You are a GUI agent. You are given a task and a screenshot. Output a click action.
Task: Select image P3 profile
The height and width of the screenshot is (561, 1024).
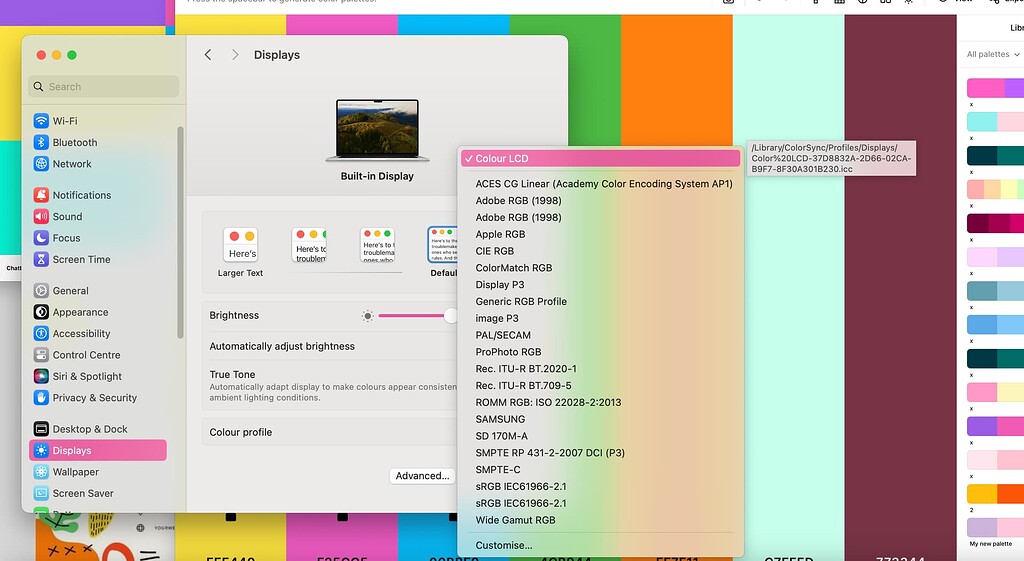tap(497, 318)
